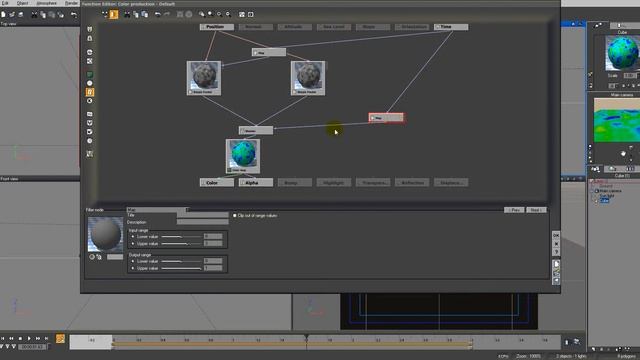Select the Bump output node
The width and height of the screenshot is (640, 360).
pos(295,182)
